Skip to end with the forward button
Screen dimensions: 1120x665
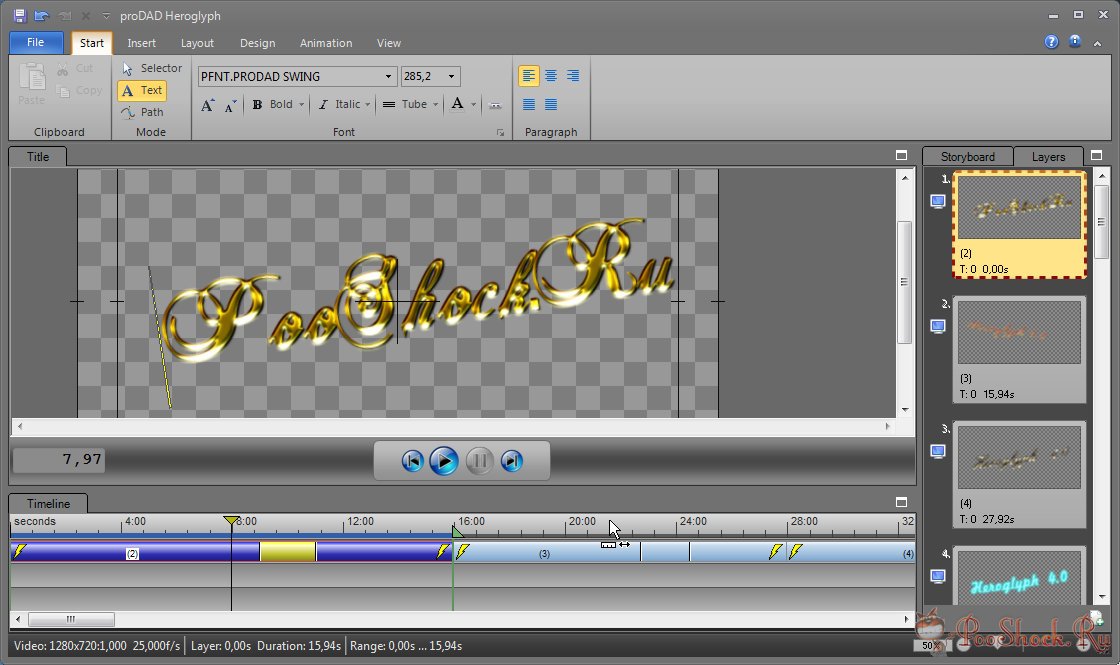tap(511, 461)
